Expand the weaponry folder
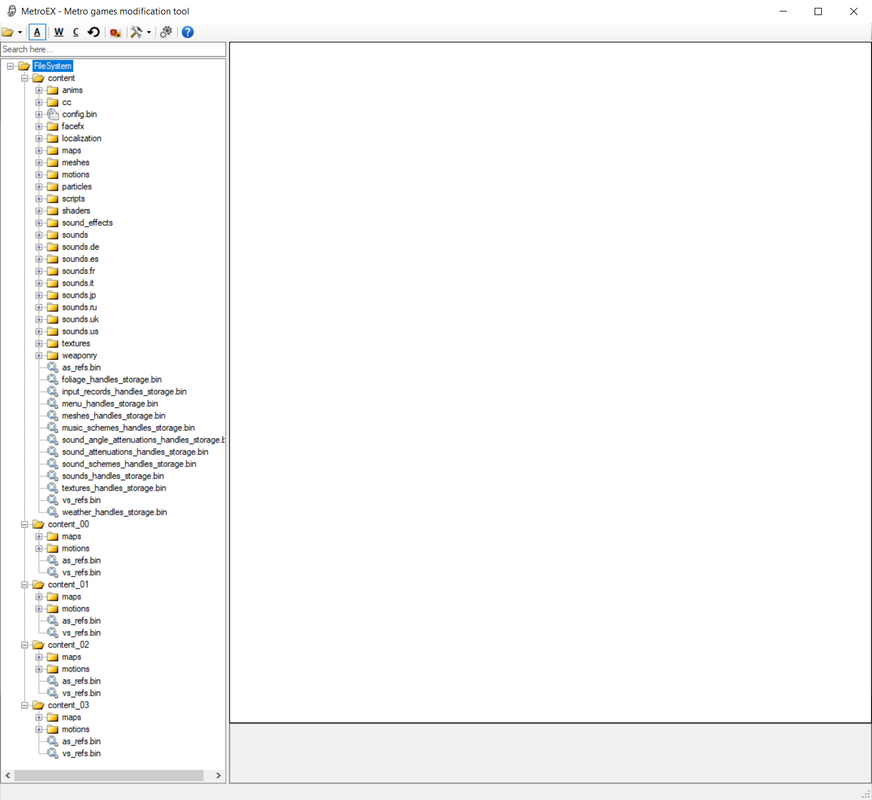Image resolution: width=872 pixels, height=800 pixels. pyautogui.click(x=39, y=355)
